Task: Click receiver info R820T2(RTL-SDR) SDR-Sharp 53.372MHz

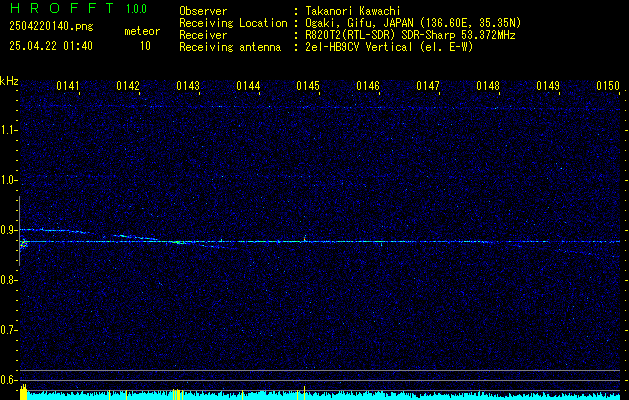Action: pos(410,35)
